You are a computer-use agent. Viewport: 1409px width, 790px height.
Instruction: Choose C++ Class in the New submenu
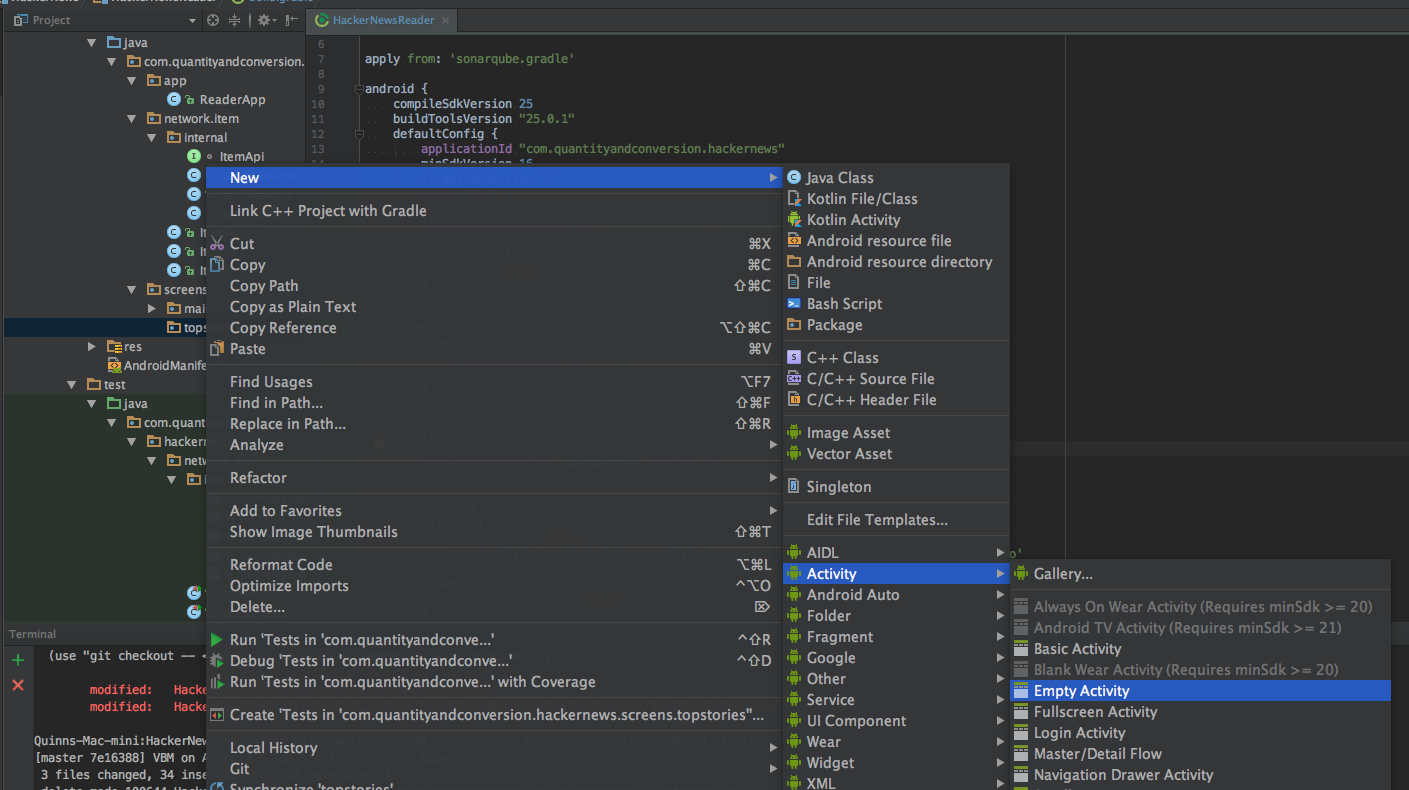coord(895,358)
